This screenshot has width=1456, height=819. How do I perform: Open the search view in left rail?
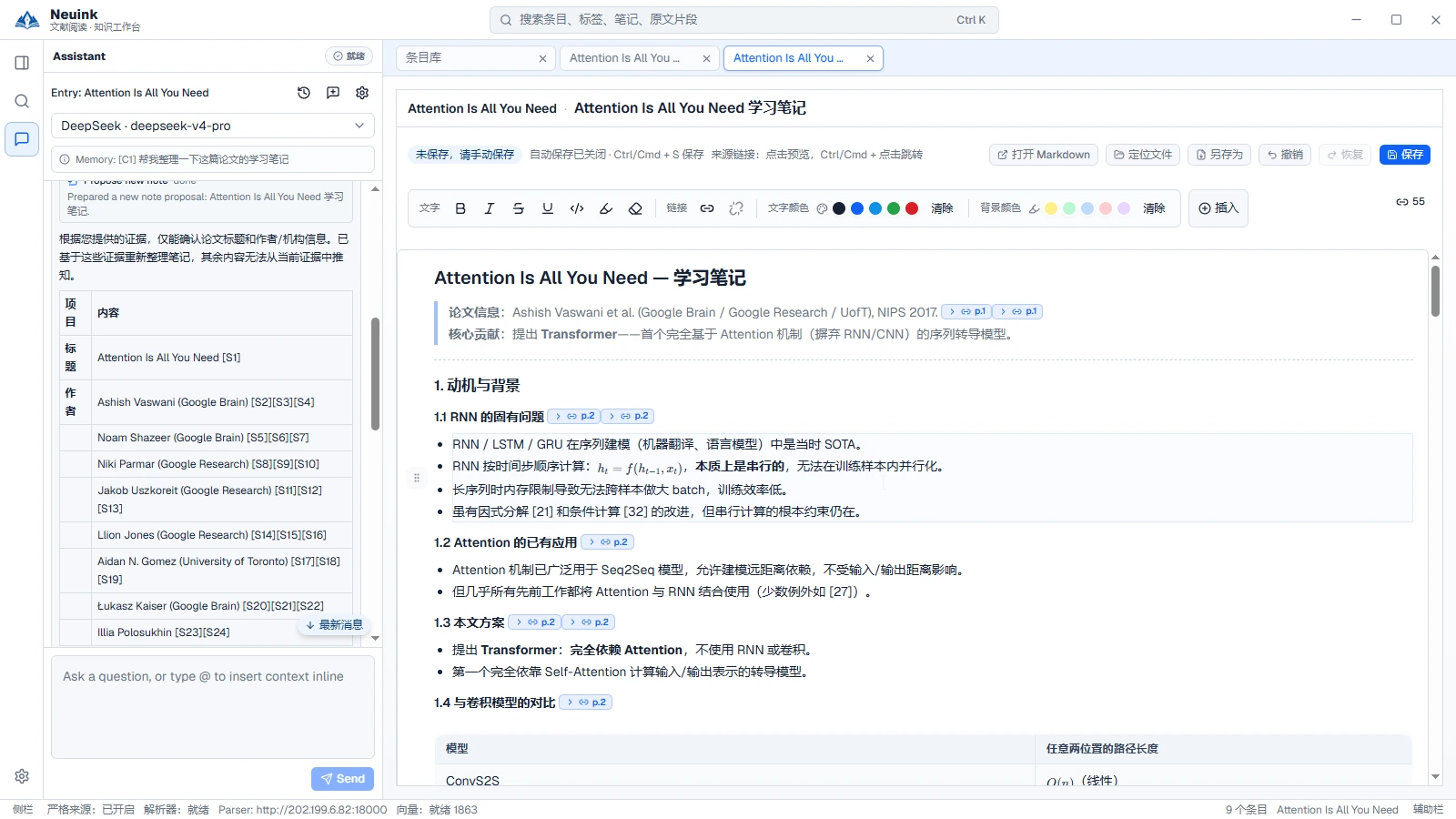(22, 101)
